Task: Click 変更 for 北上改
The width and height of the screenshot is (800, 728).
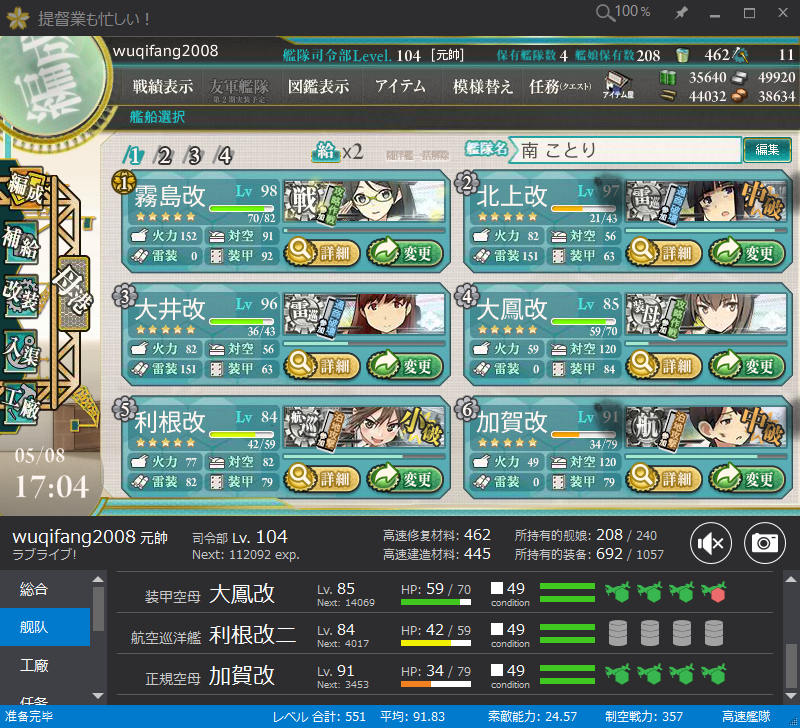Action: point(747,252)
